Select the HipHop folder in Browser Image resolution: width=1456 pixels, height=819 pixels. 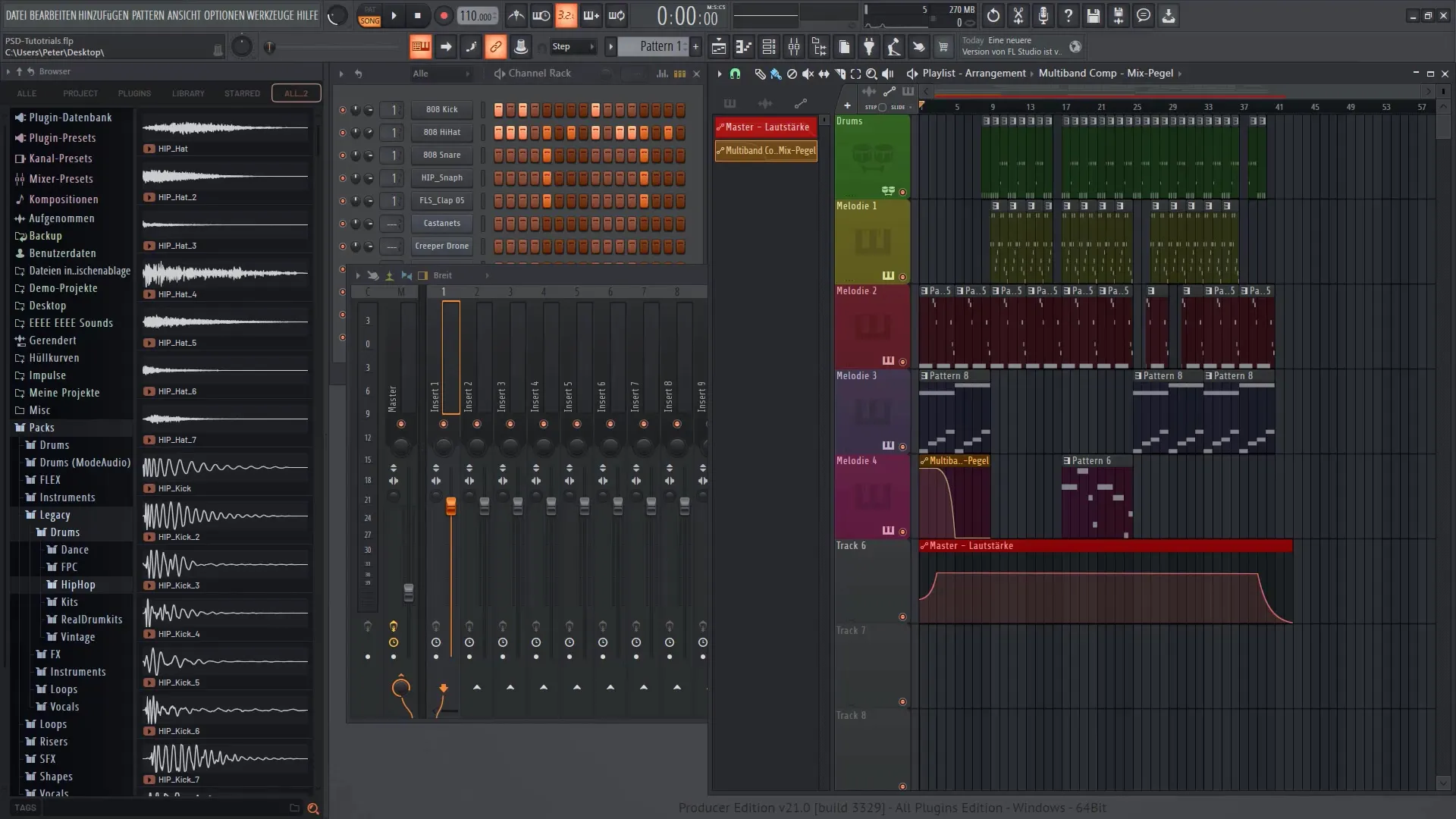click(77, 585)
